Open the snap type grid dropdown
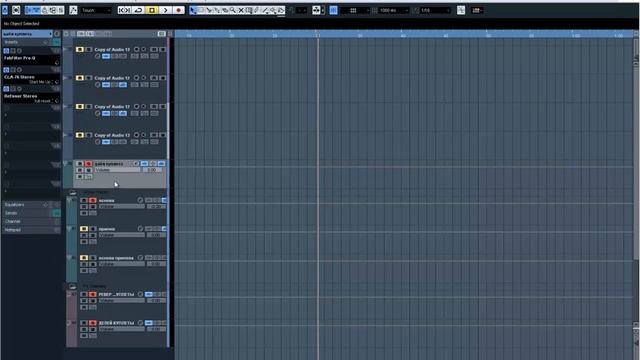 click(355, 10)
